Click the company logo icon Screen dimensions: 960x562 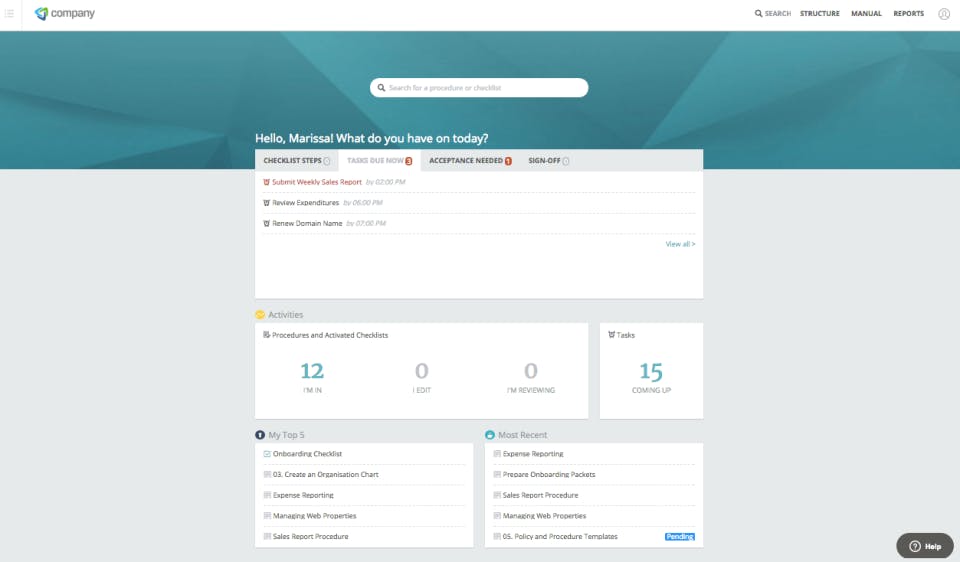[x=41, y=13]
